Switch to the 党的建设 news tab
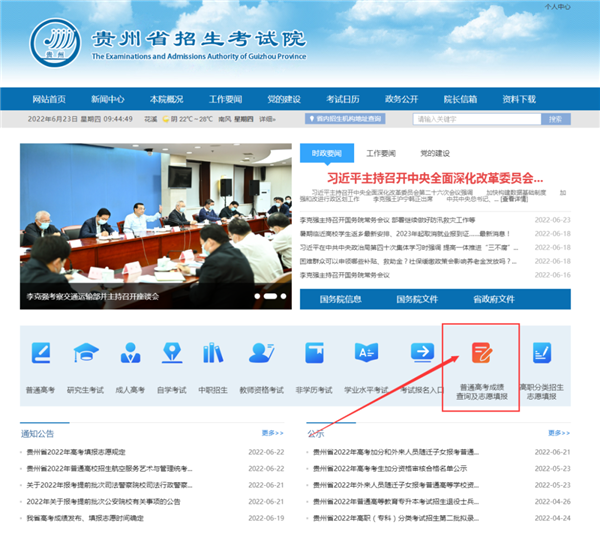Screen dimensions: 600x551 (434, 153)
